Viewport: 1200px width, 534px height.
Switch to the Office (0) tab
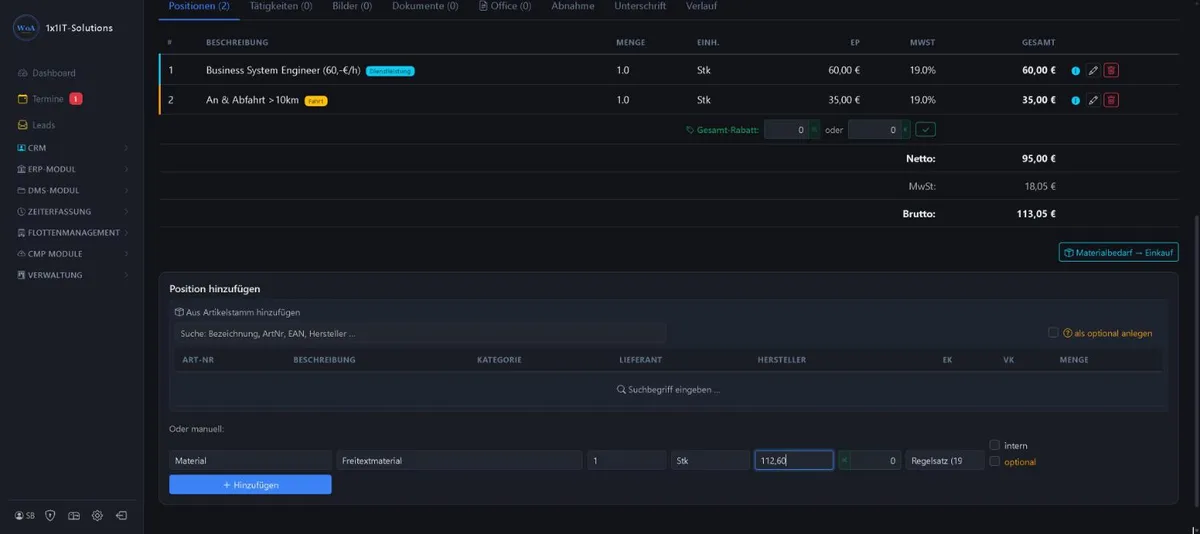click(x=505, y=6)
